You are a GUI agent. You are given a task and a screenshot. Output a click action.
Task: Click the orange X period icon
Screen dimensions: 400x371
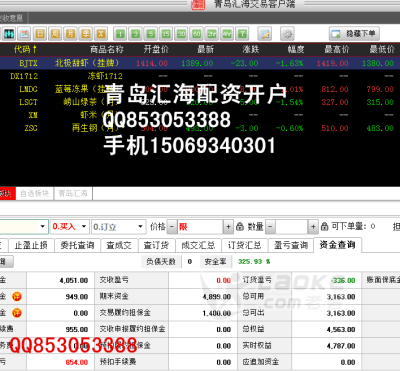coord(101,33)
